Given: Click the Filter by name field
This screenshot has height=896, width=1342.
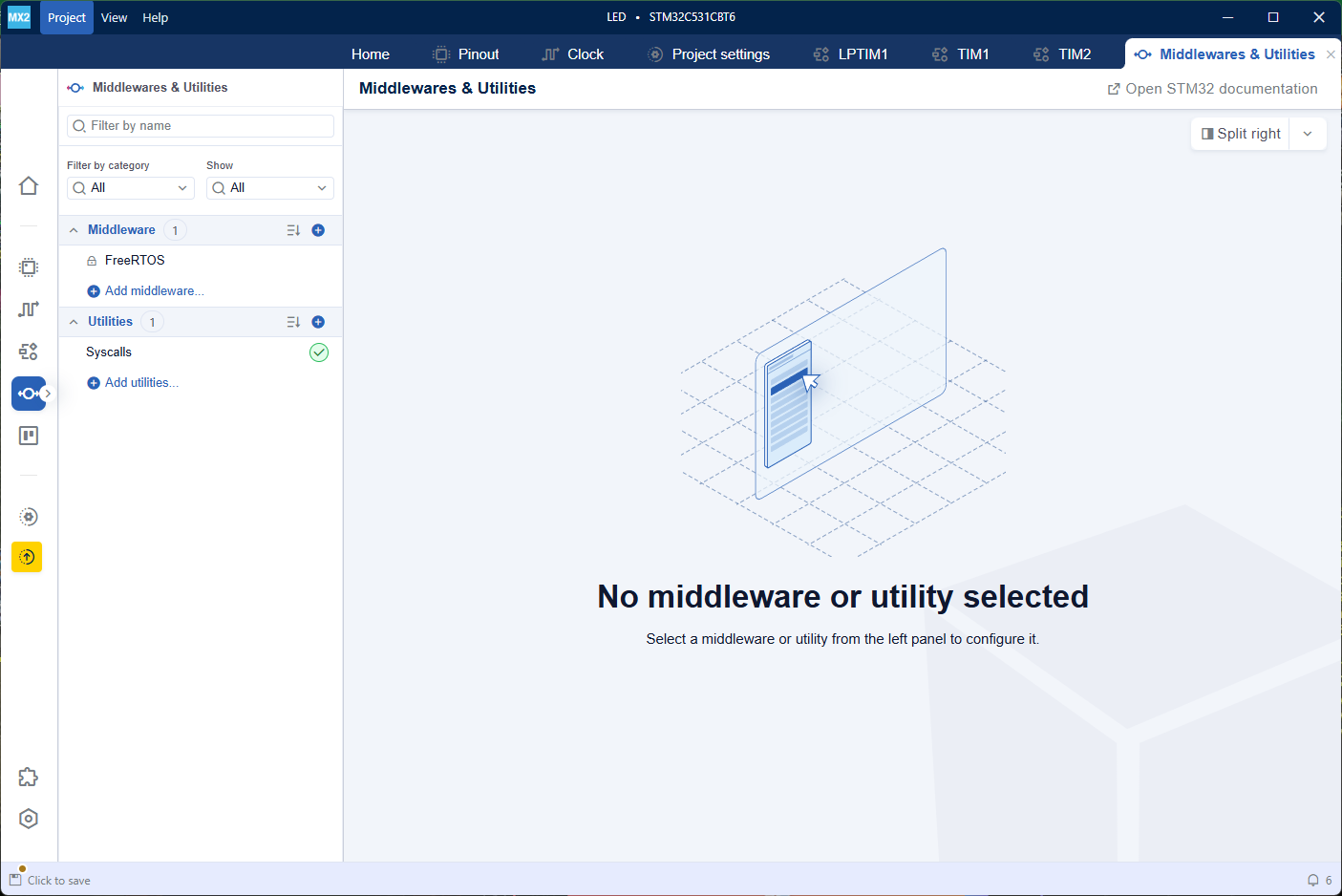Looking at the screenshot, I should [201, 126].
